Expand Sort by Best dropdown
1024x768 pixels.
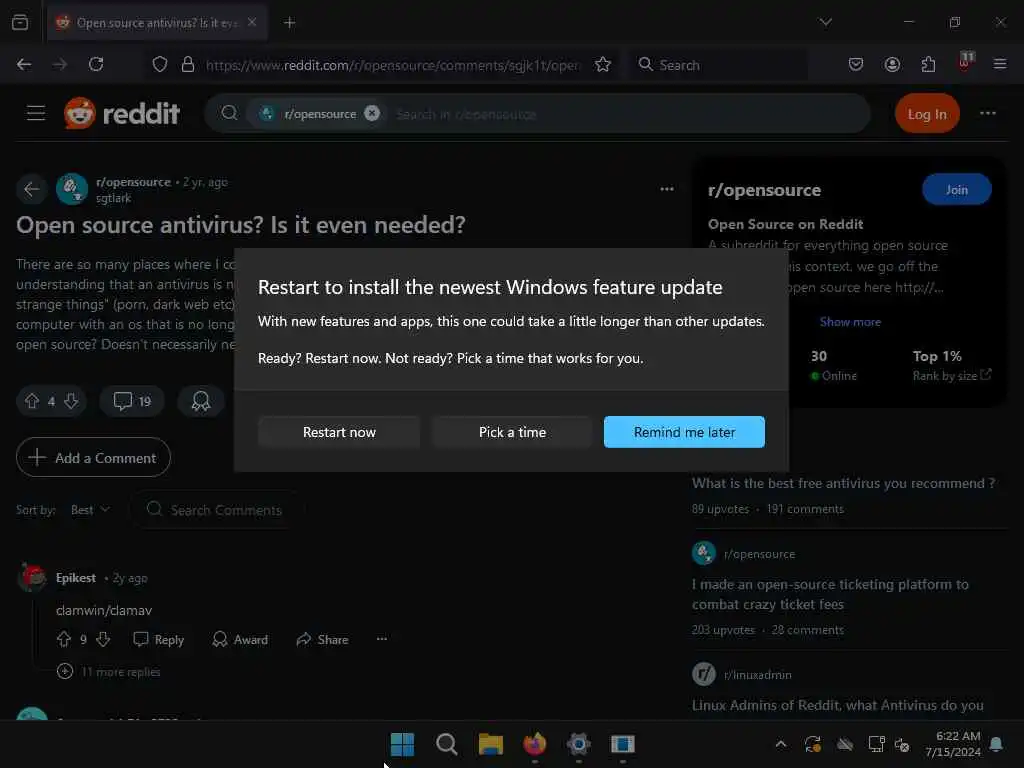[x=90, y=509]
